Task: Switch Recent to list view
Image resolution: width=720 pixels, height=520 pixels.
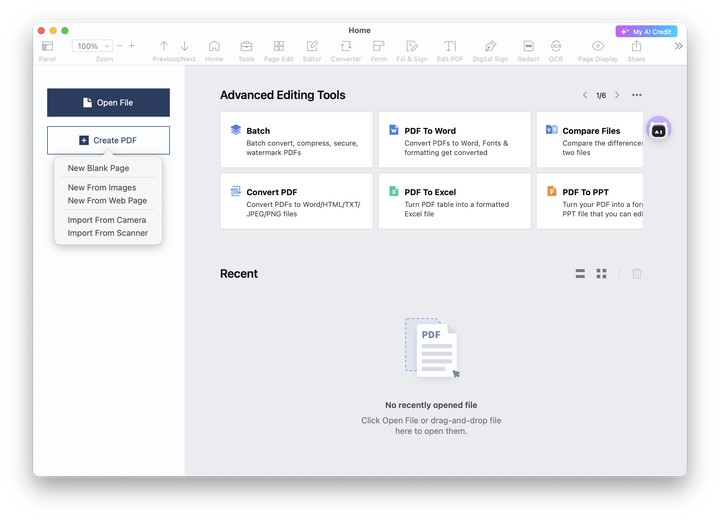Action: click(x=580, y=274)
